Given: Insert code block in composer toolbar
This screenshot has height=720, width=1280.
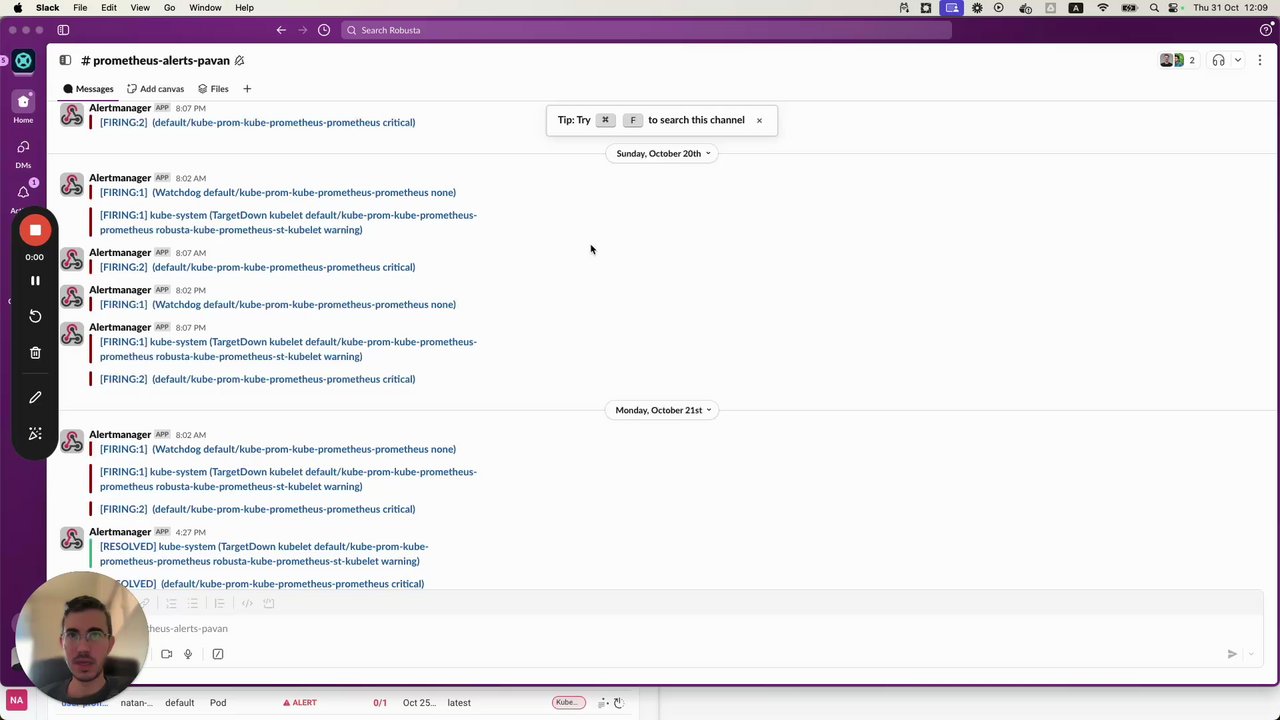Looking at the screenshot, I should pyautogui.click(x=268, y=603).
